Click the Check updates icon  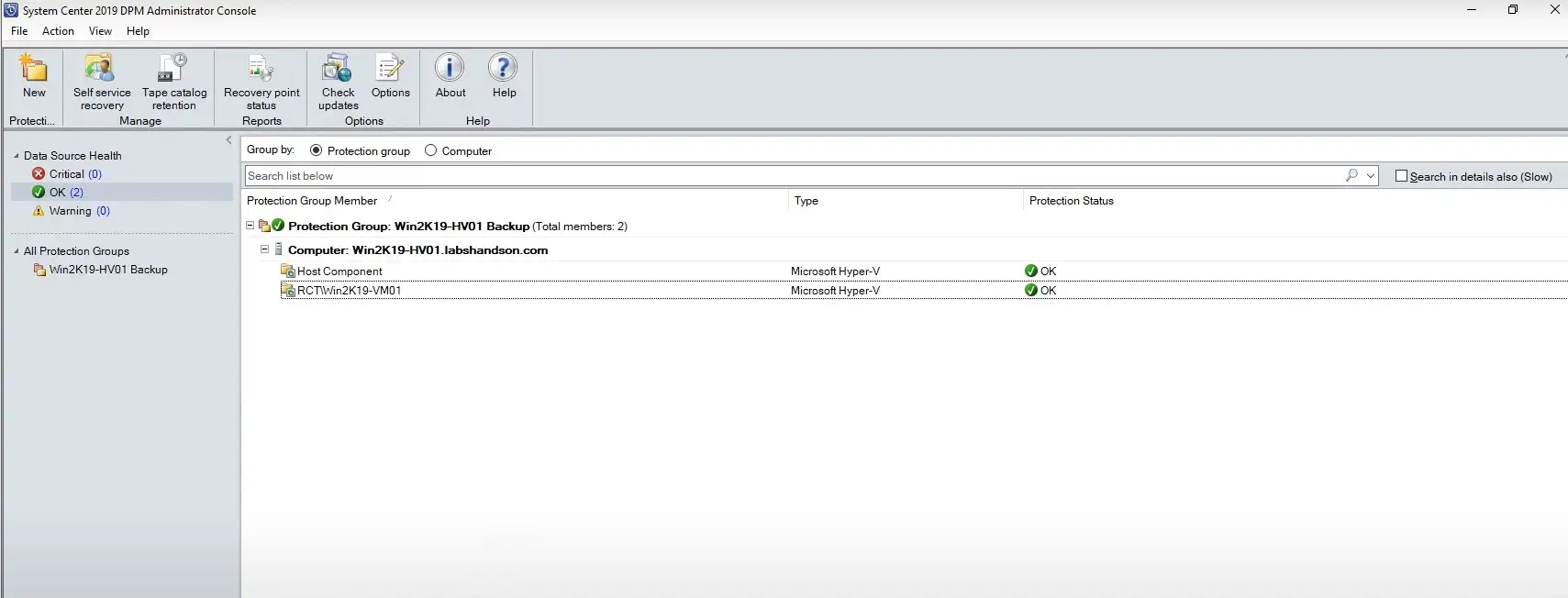click(338, 68)
